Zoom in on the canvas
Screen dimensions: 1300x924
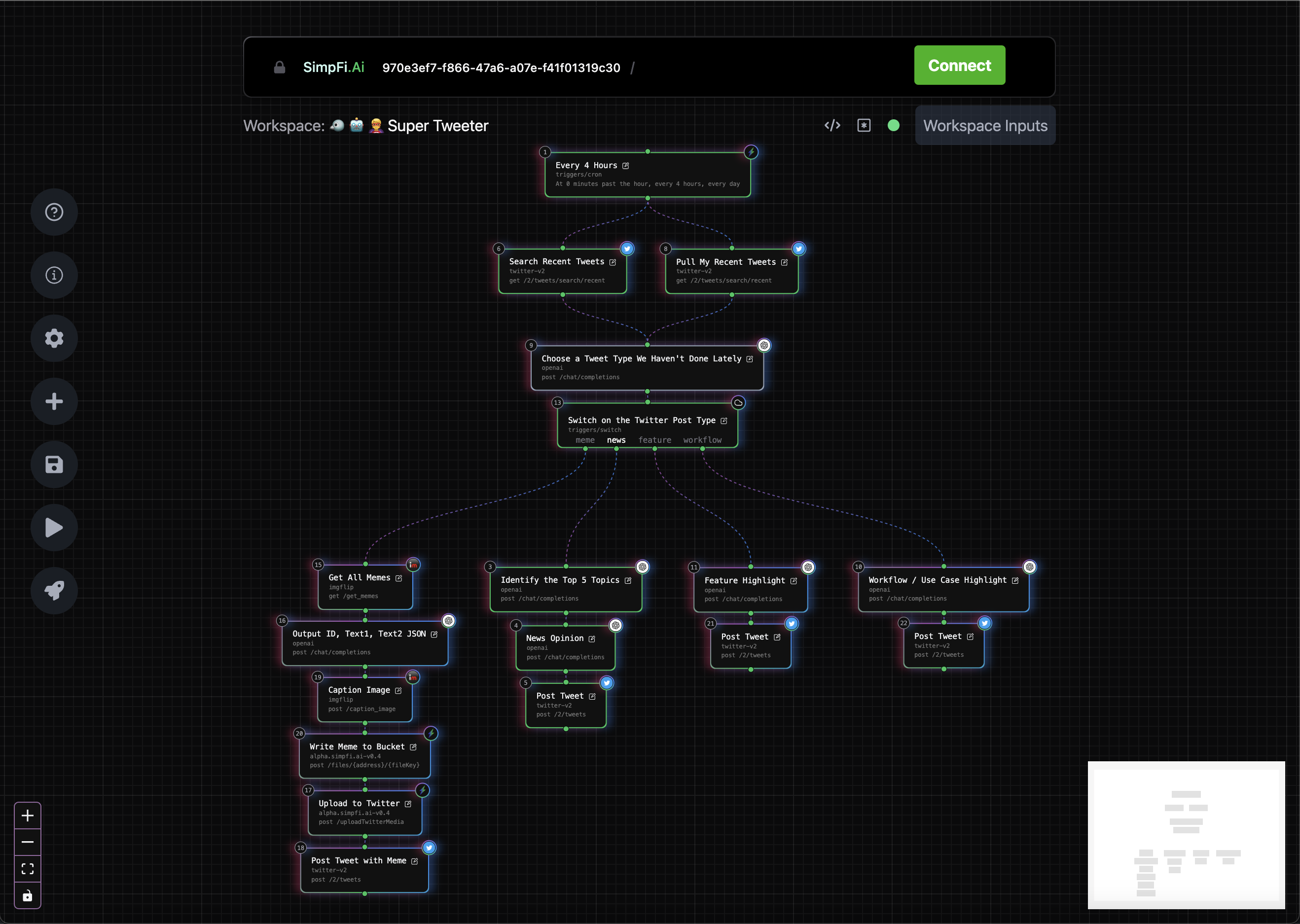27,816
